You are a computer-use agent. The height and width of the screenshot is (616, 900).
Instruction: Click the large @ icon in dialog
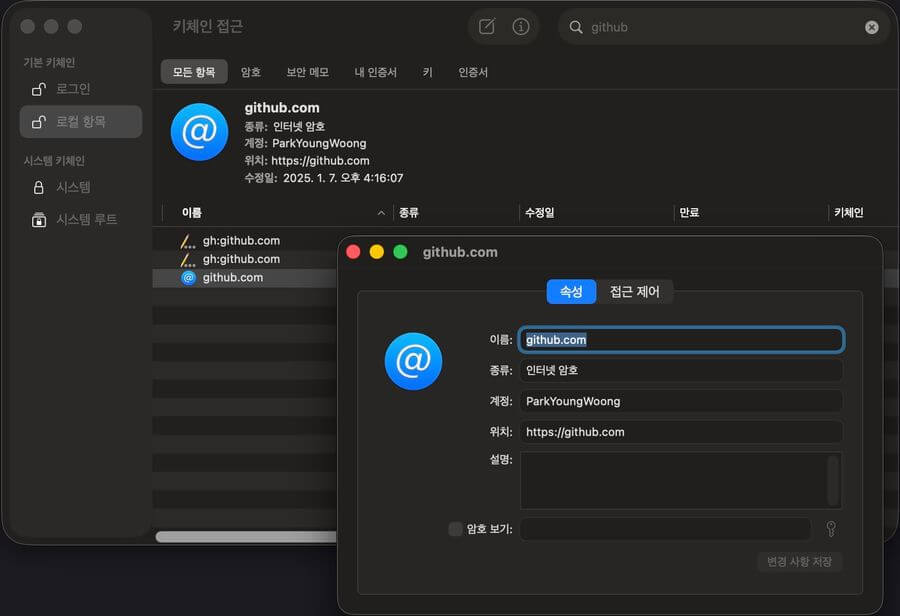(x=413, y=361)
